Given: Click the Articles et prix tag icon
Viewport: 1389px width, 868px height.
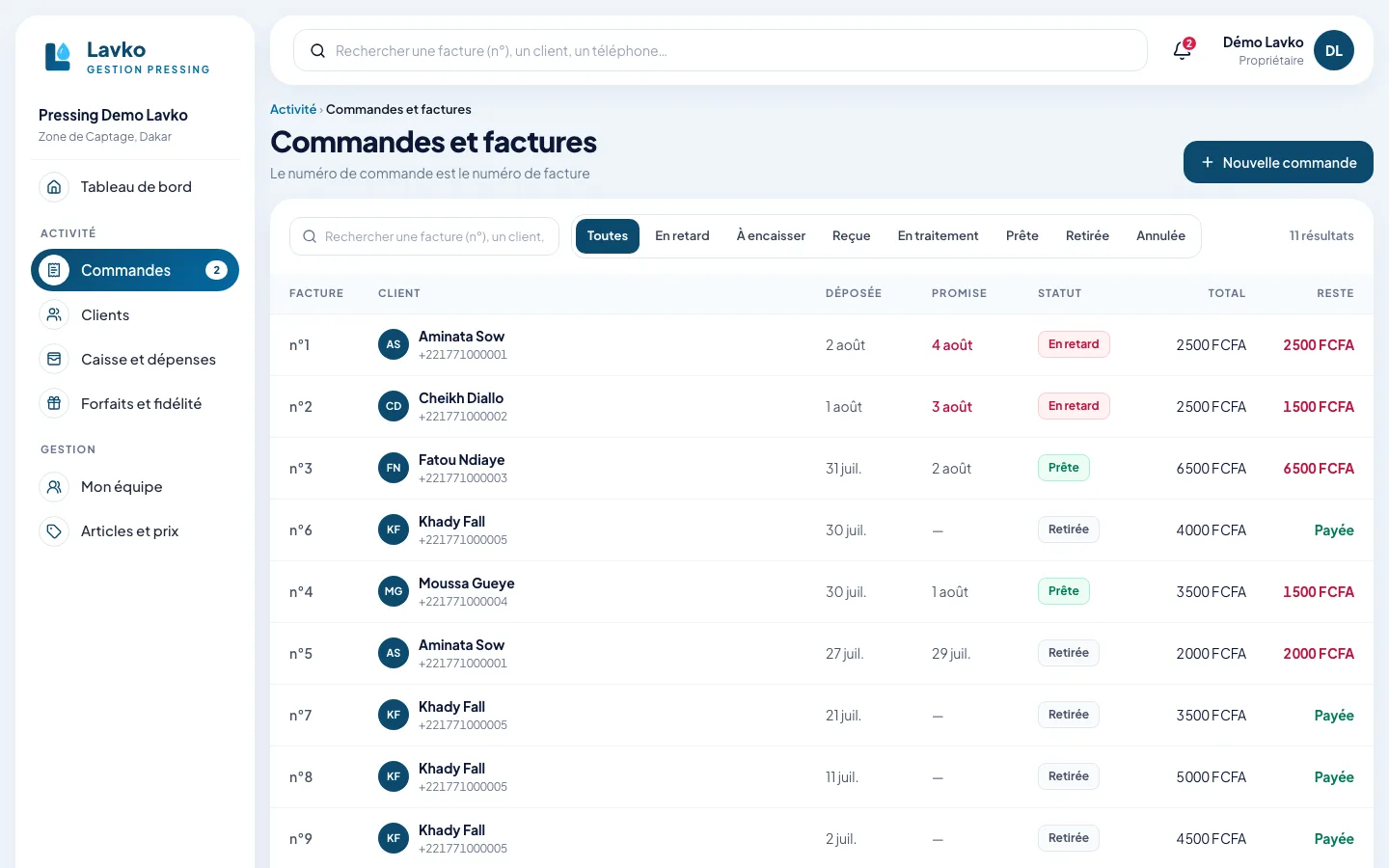Looking at the screenshot, I should point(54,530).
